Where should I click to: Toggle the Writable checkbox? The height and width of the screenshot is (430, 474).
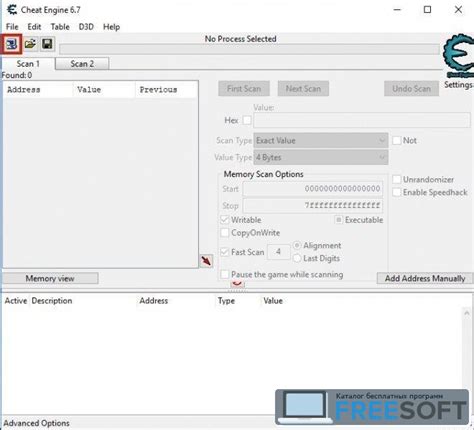click(x=225, y=220)
